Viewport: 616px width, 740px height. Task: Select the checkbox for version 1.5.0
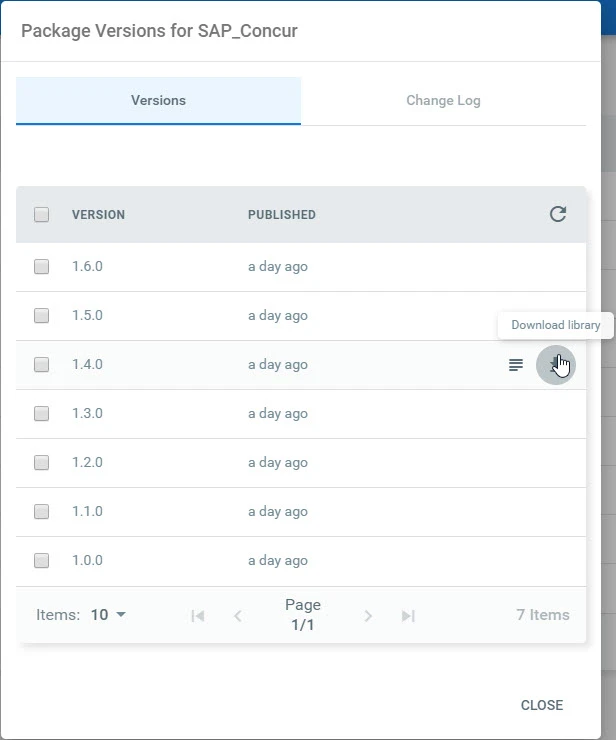pyautogui.click(x=42, y=315)
